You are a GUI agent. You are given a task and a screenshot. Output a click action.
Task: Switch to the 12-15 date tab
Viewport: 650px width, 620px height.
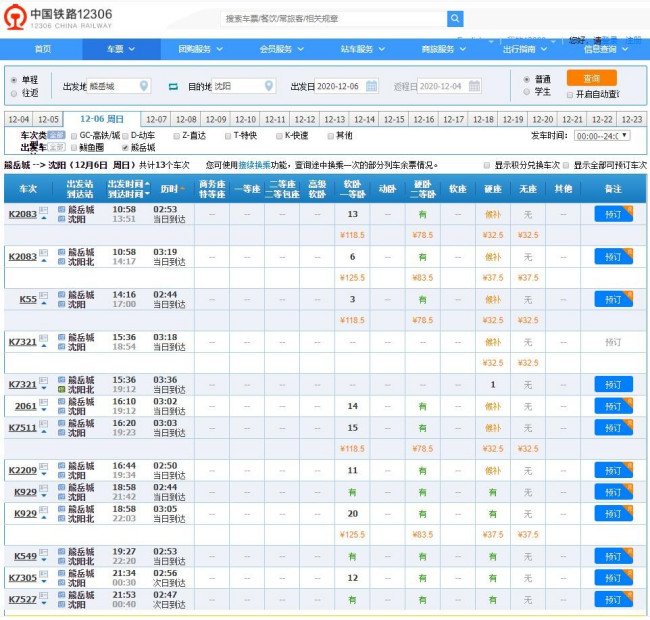394,120
